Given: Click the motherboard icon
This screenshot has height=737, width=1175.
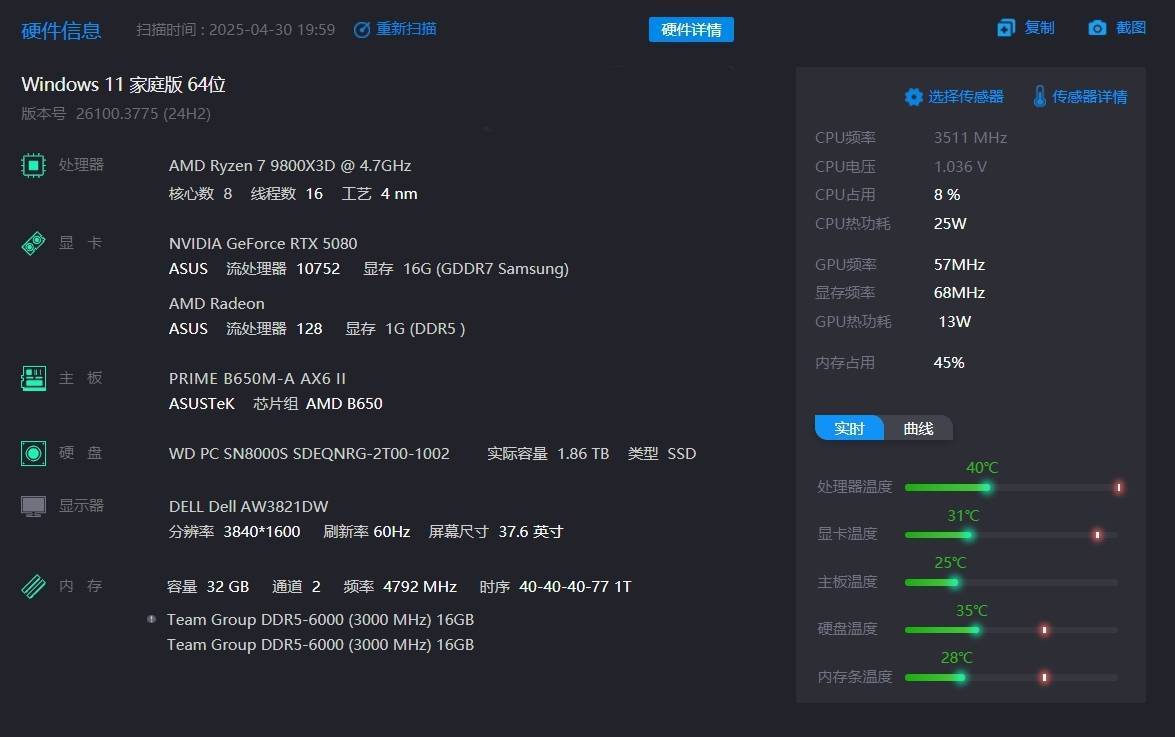Looking at the screenshot, I should (34, 378).
